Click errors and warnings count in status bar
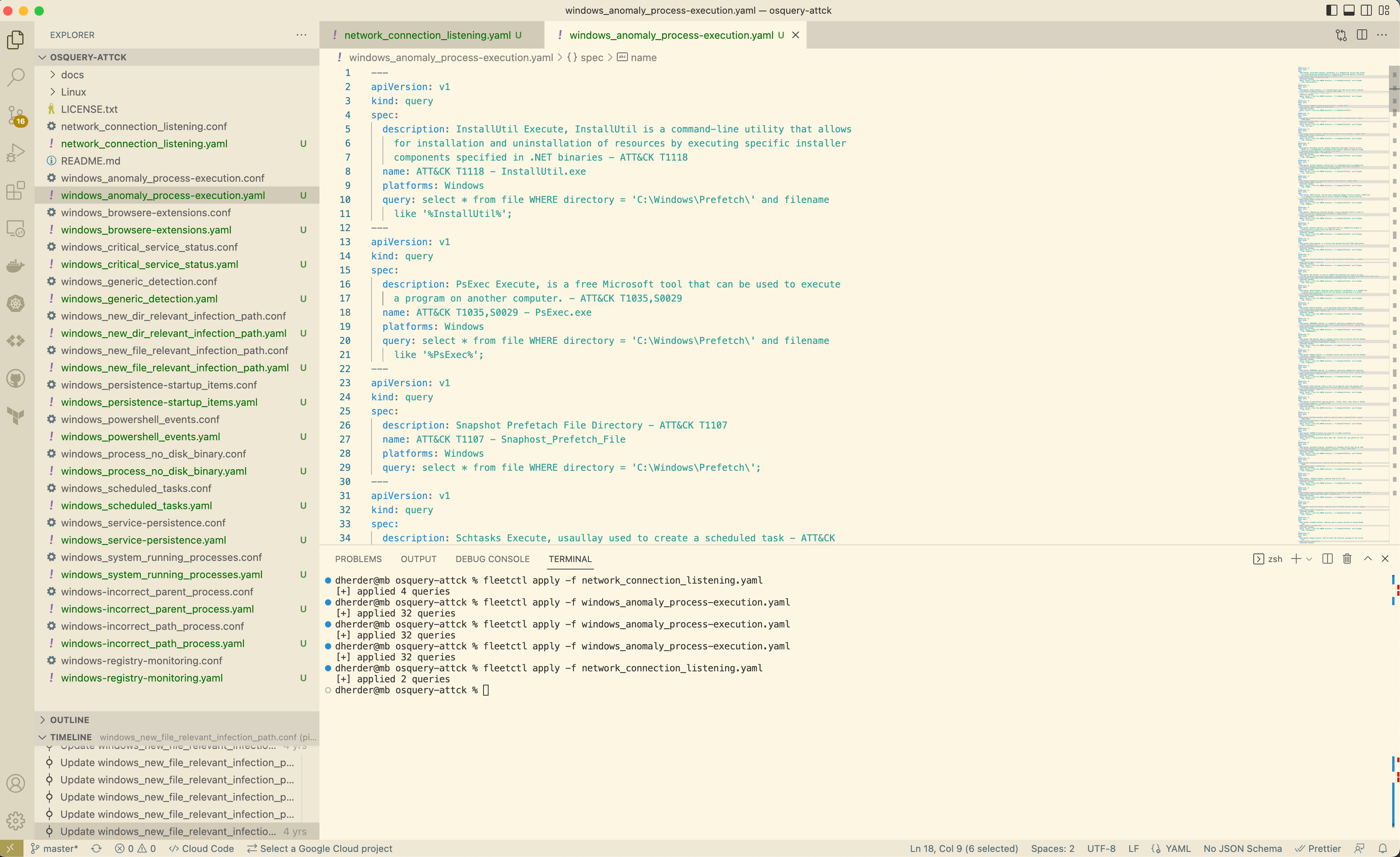Image resolution: width=1400 pixels, height=857 pixels. tap(135, 848)
